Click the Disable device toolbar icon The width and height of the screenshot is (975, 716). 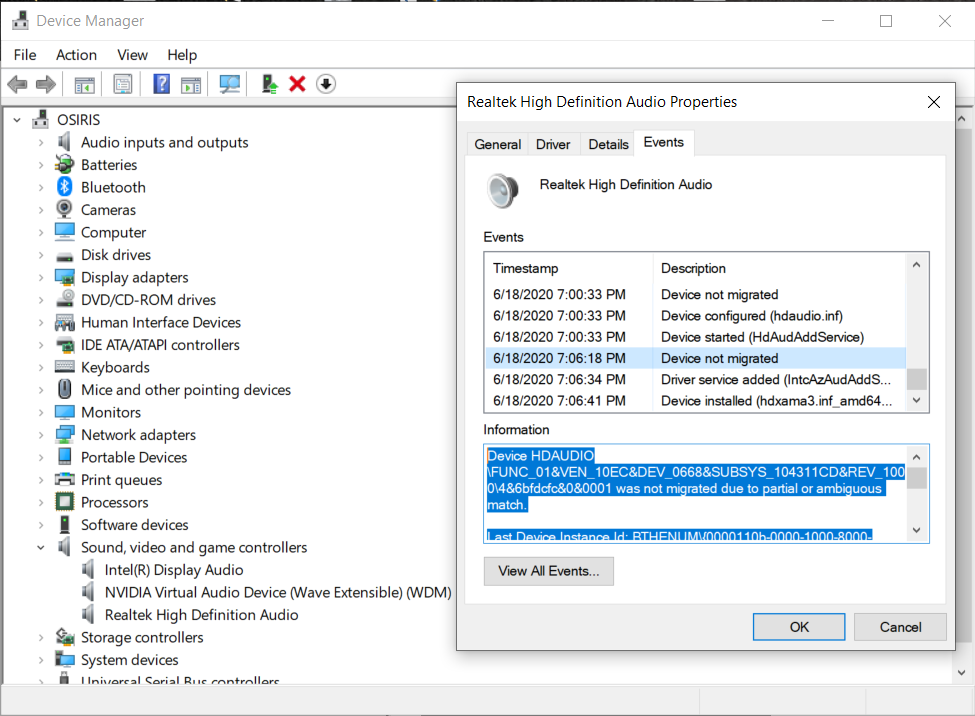(326, 84)
